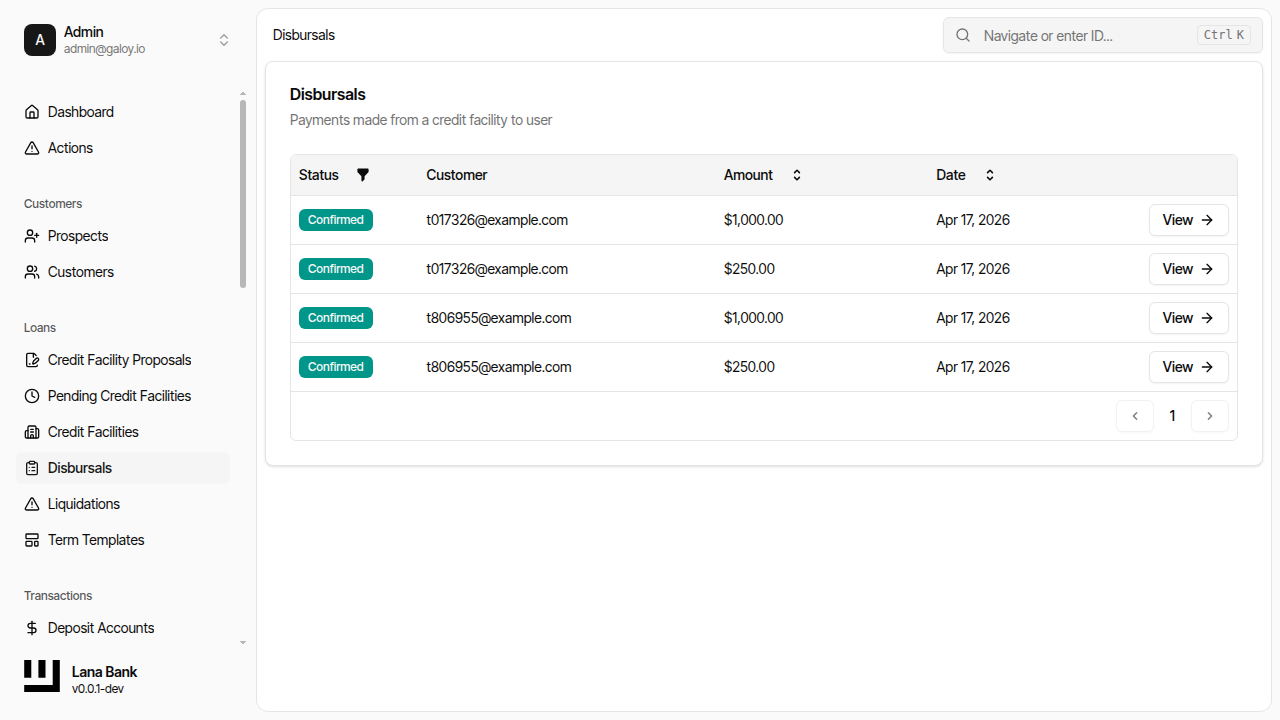Sort disbursals by Date column
1280x720 pixels.
point(989,175)
